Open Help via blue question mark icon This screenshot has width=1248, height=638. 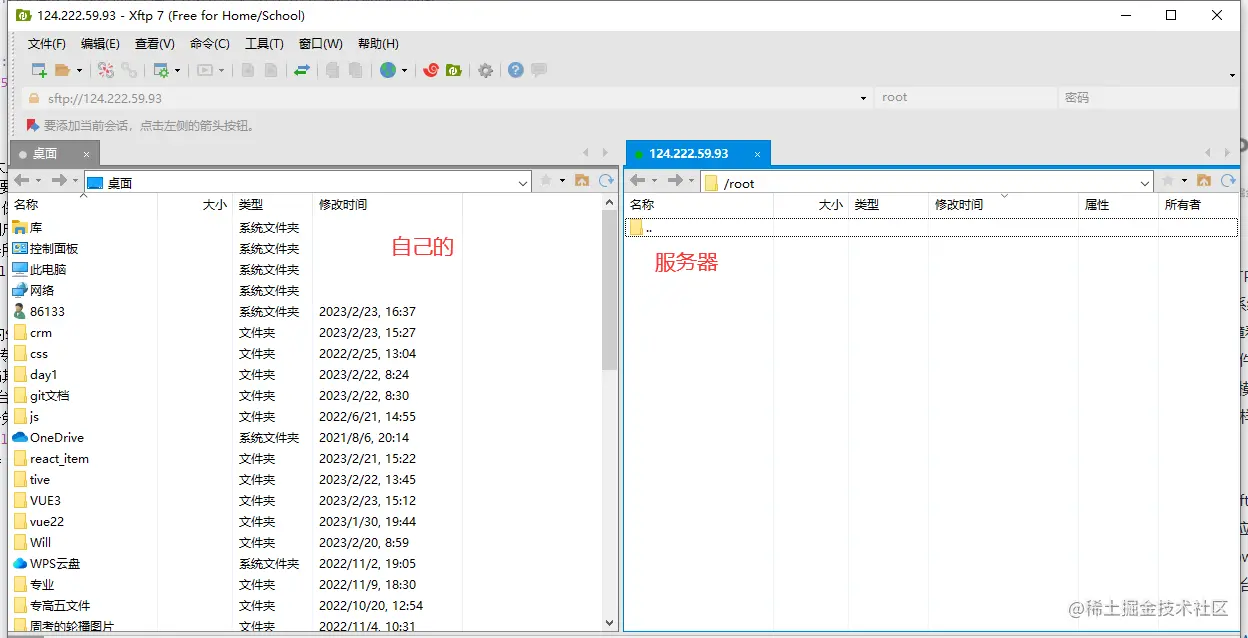(x=515, y=70)
